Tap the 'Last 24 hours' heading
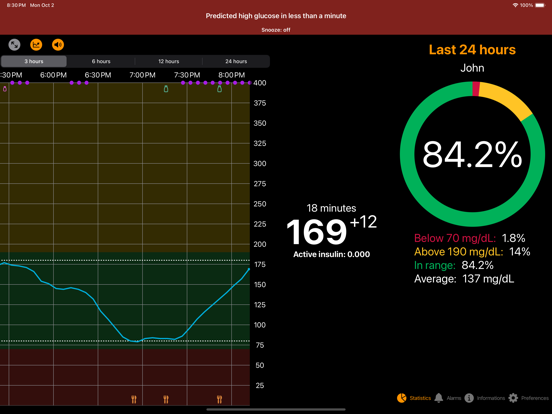The width and height of the screenshot is (552, 414). coord(472,50)
